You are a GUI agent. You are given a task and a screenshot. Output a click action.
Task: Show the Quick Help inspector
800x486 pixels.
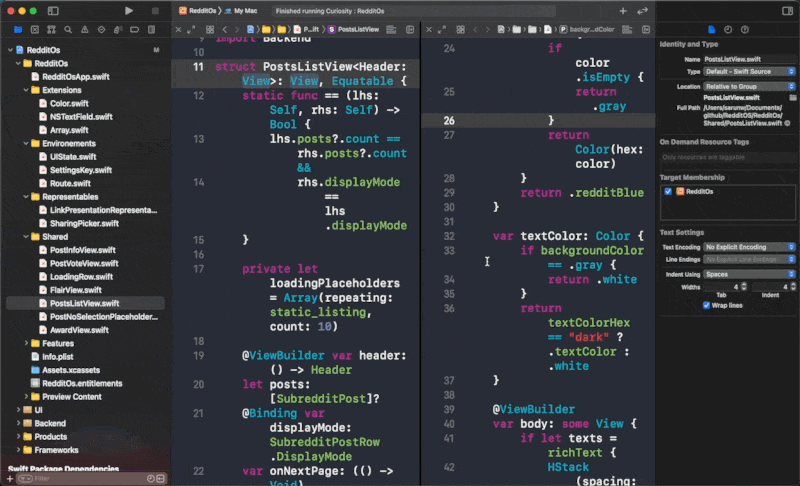pos(745,30)
